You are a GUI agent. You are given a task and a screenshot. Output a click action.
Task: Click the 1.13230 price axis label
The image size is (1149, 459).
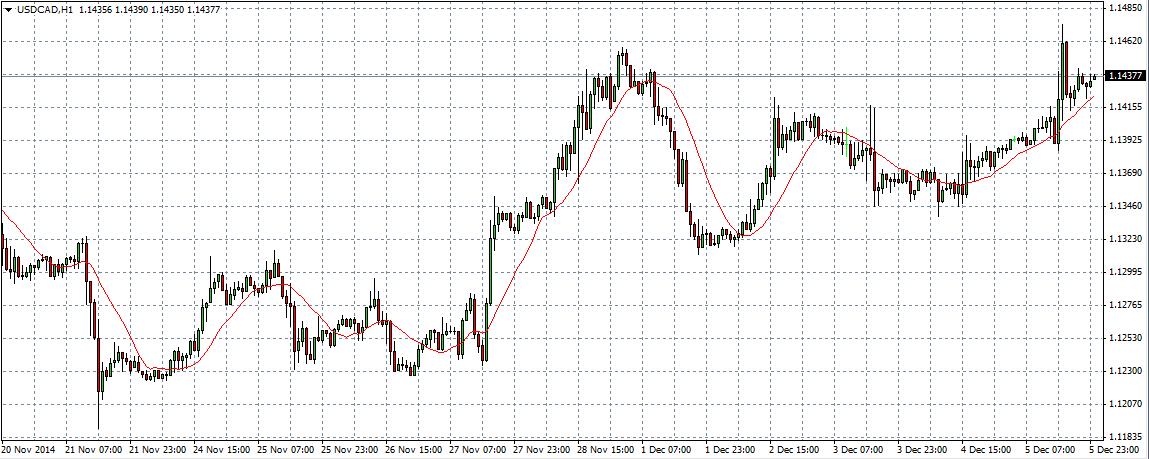tap(1126, 239)
